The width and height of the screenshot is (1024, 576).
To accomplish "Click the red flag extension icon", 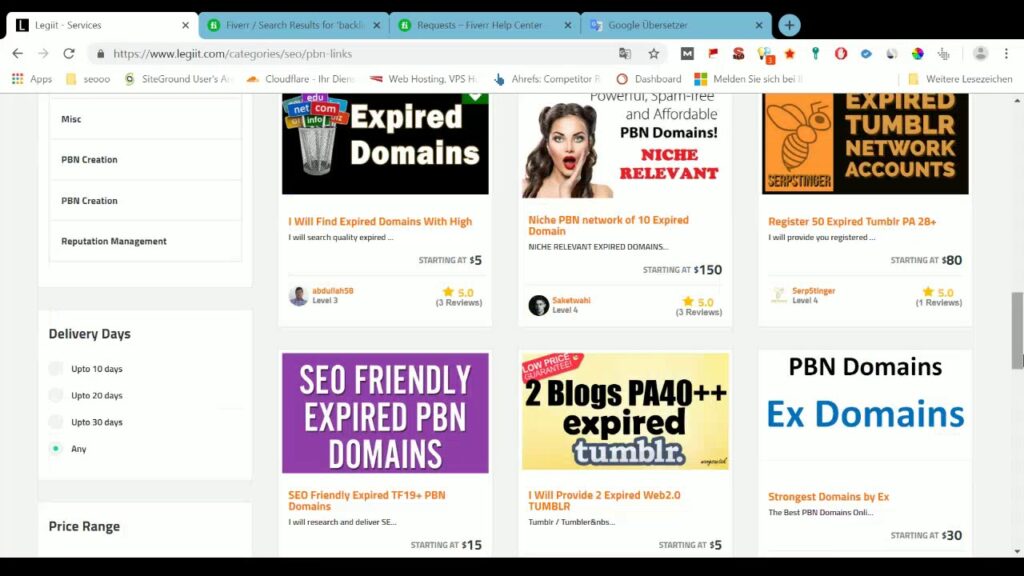I will [712, 54].
